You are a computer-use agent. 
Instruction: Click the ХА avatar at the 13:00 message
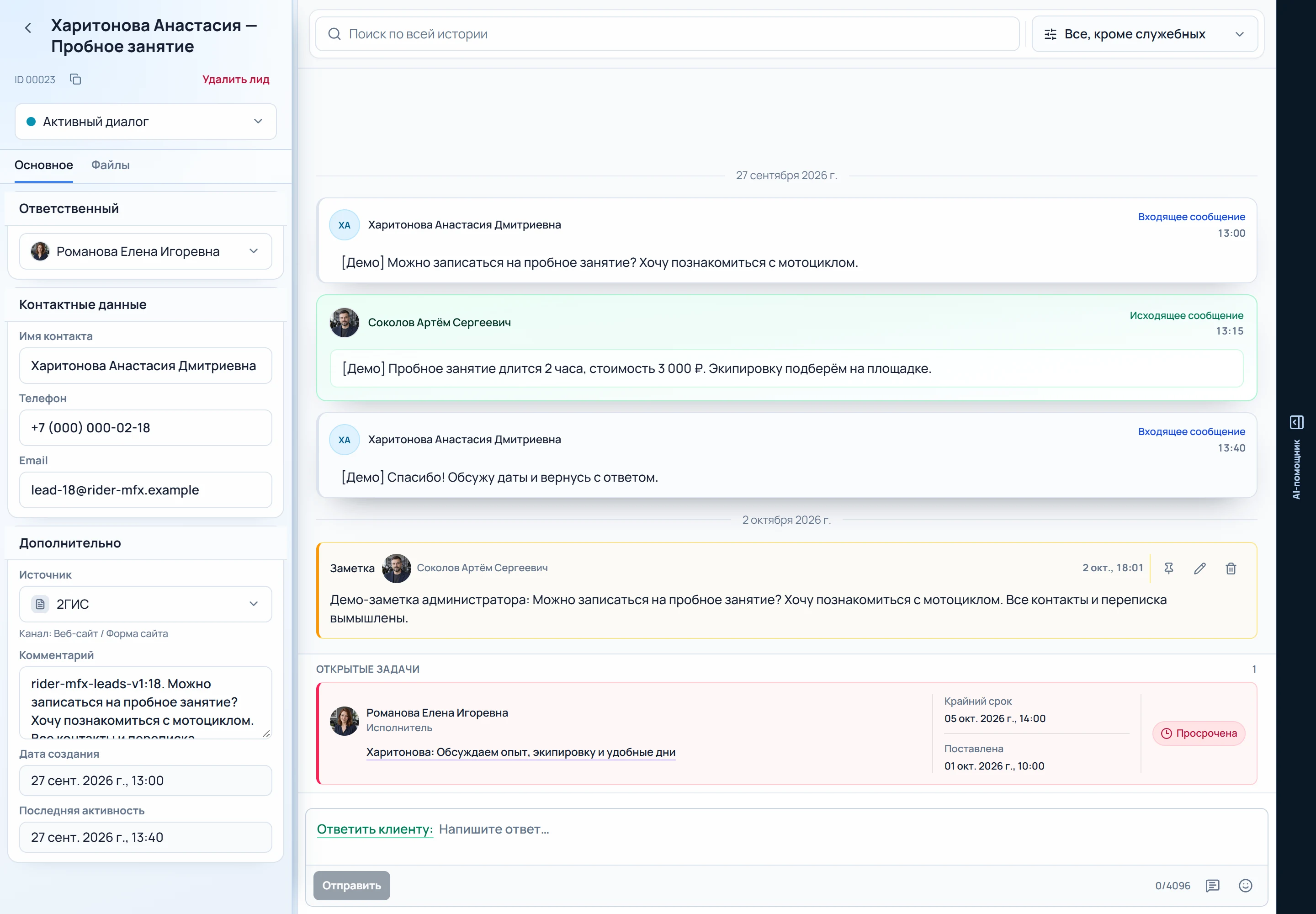point(344,225)
